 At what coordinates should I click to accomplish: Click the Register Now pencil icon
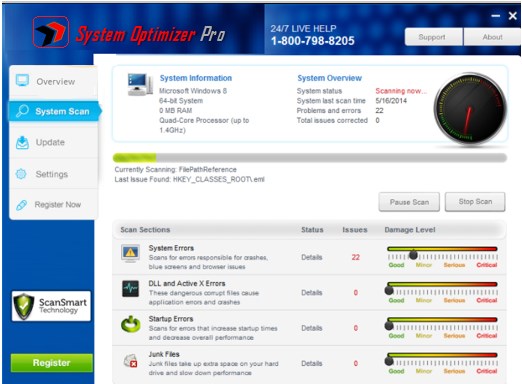(x=22, y=205)
